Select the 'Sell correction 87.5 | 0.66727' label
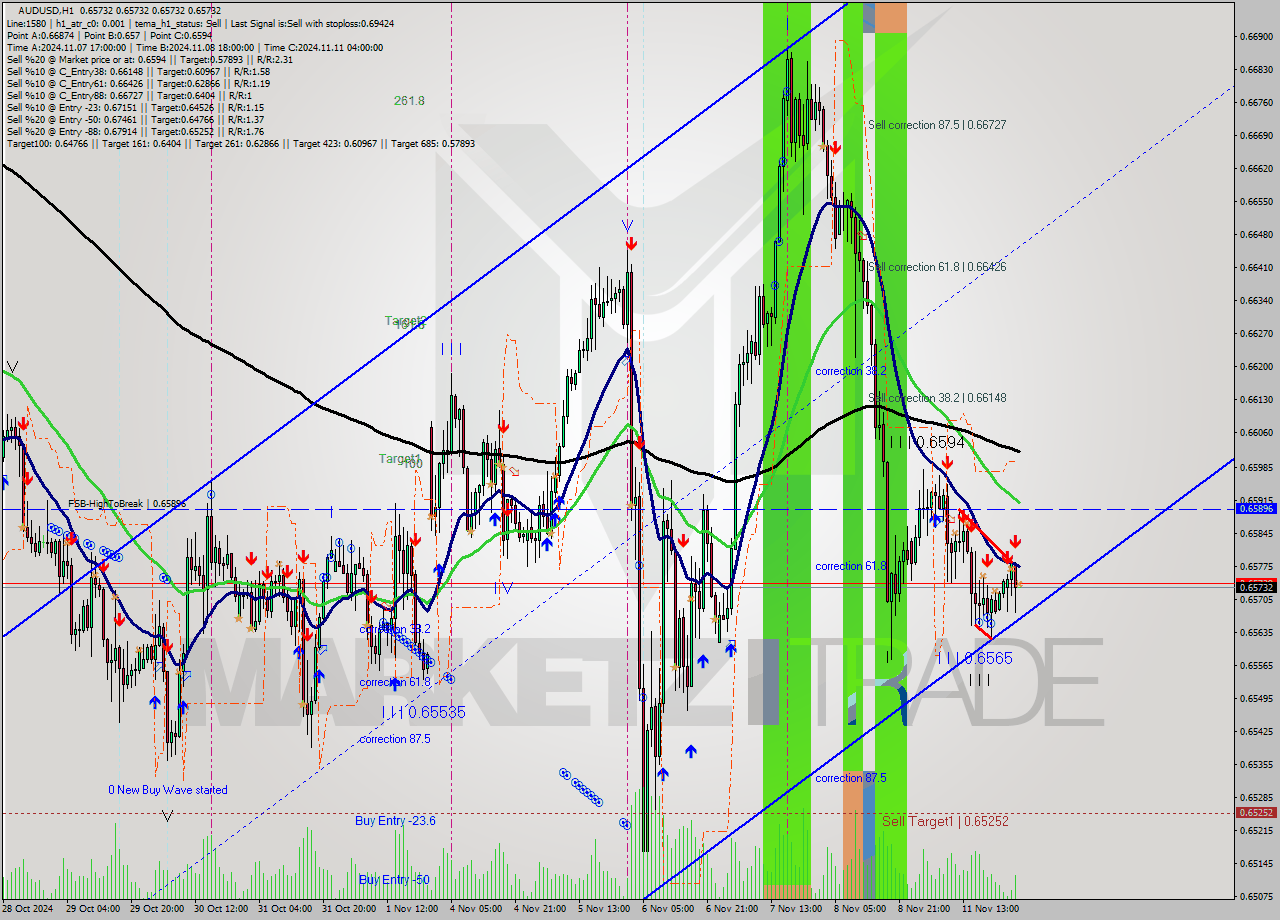The width and height of the screenshot is (1280, 920). coord(937,125)
